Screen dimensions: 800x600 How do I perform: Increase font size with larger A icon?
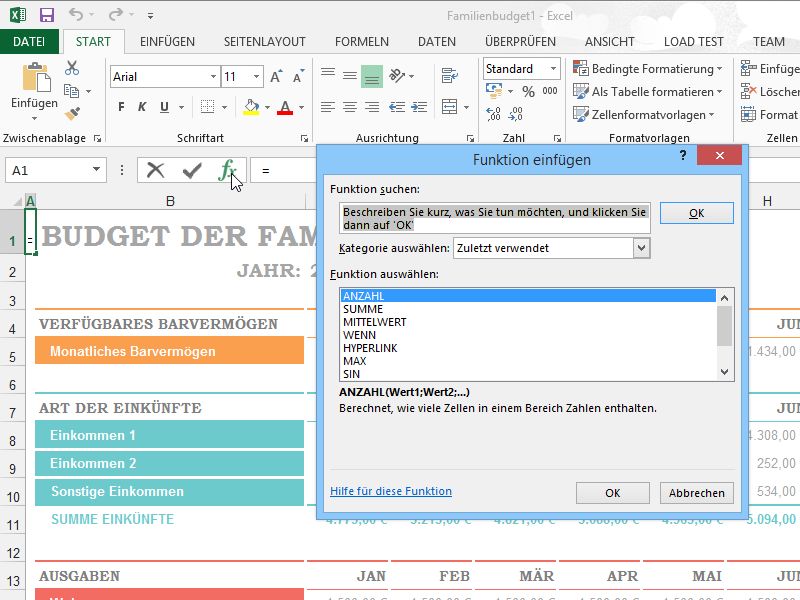point(277,77)
